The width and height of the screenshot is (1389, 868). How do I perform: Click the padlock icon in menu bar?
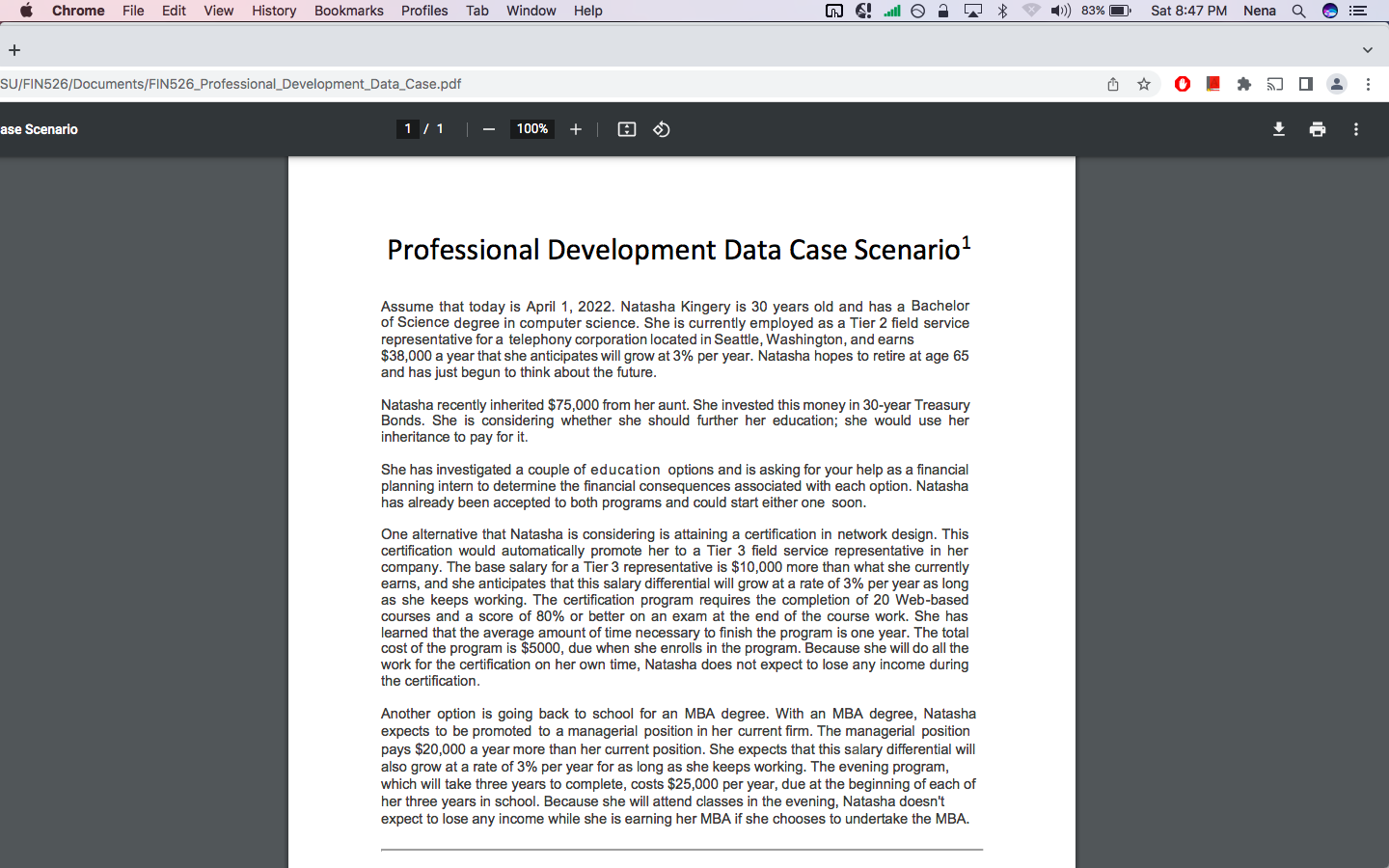click(x=943, y=11)
